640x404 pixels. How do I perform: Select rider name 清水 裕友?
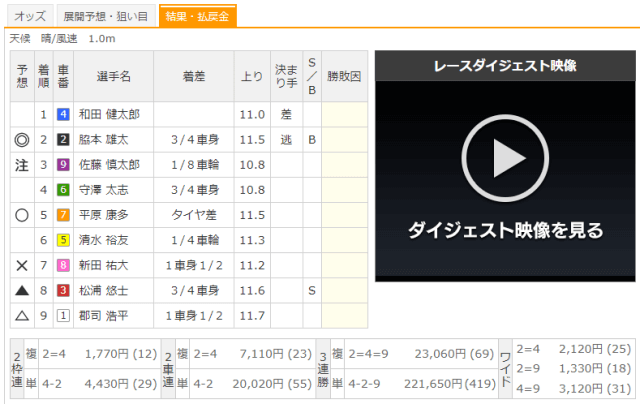103,240
